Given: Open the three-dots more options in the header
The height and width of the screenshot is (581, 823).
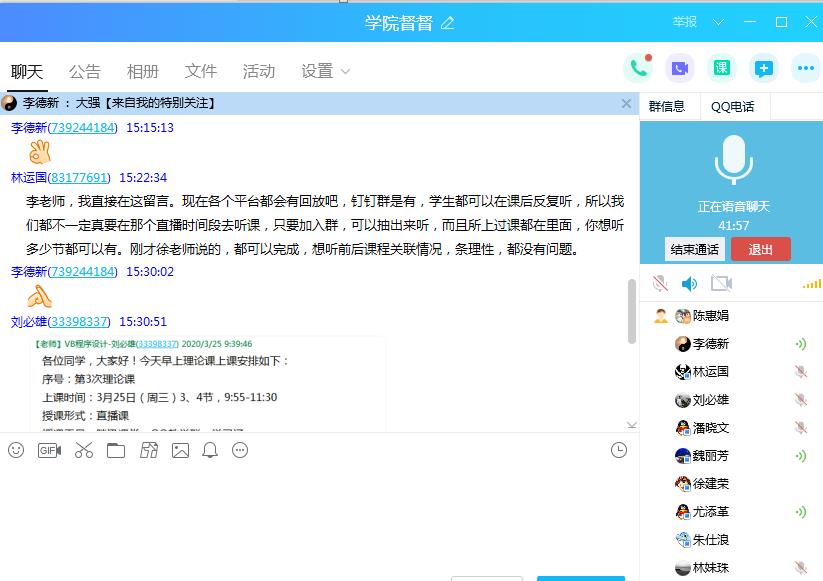Looking at the screenshot, I should coord(806,68).
